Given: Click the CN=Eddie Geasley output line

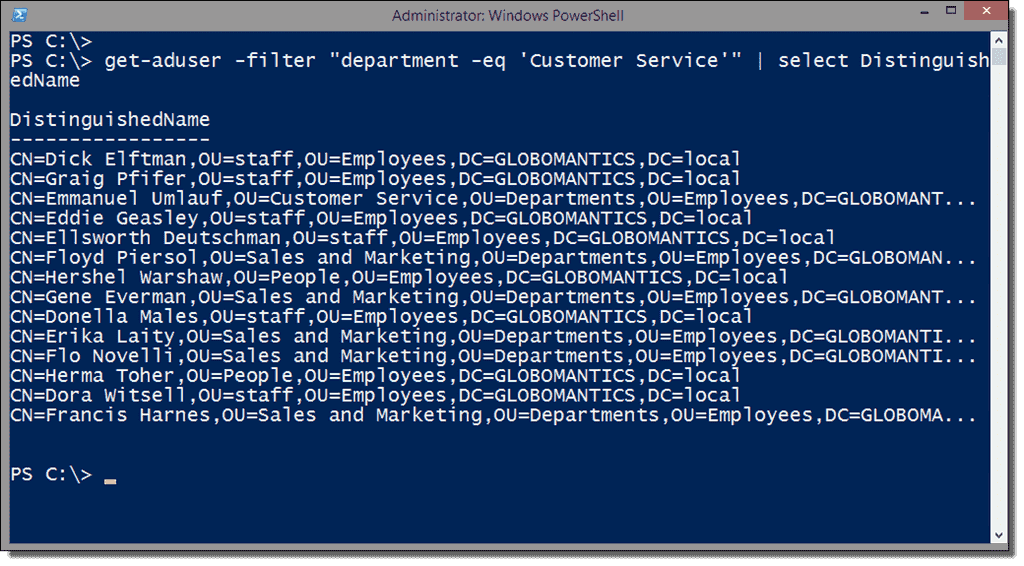Looking at the screenshot, I should (380, 218).
